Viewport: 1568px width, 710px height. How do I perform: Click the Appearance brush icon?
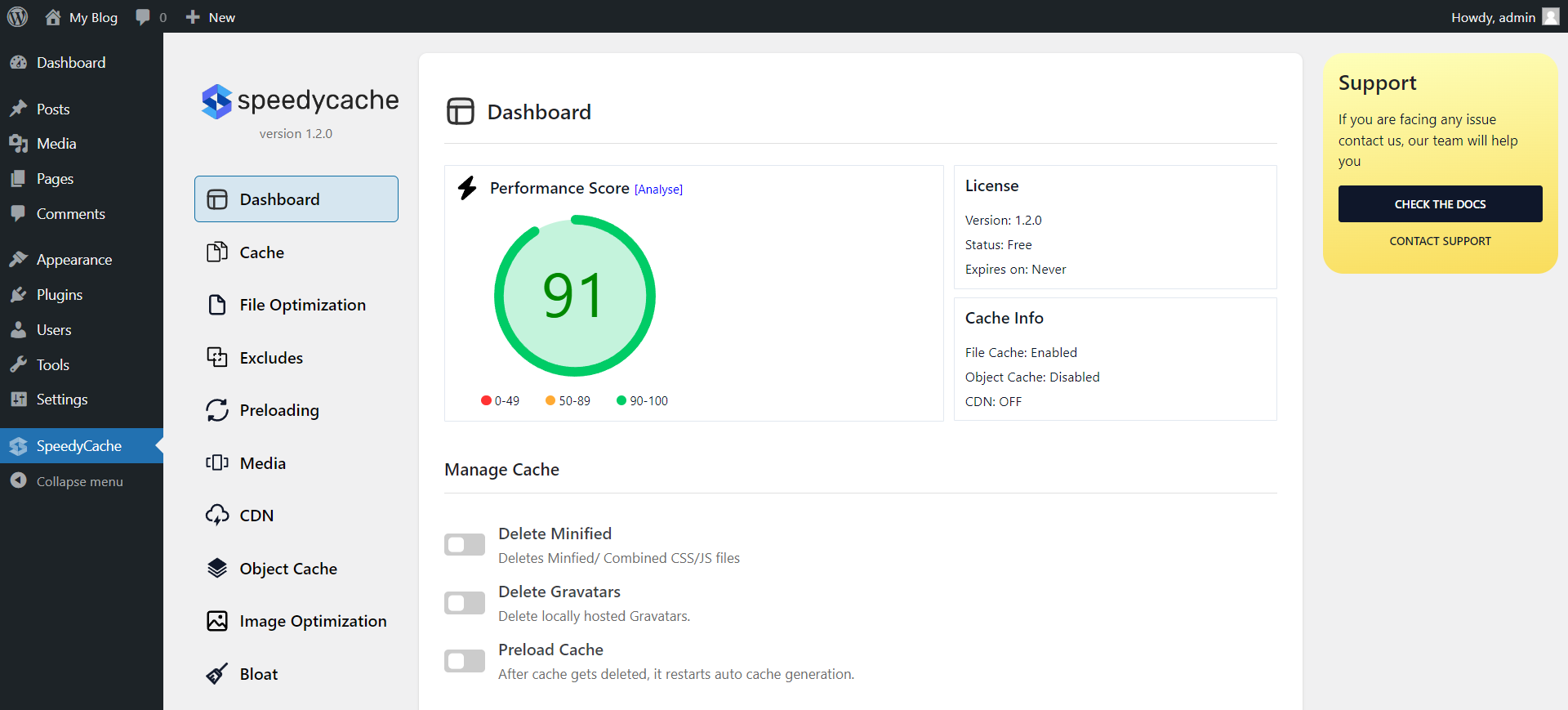pyautogui.click(x=18, y=260)
